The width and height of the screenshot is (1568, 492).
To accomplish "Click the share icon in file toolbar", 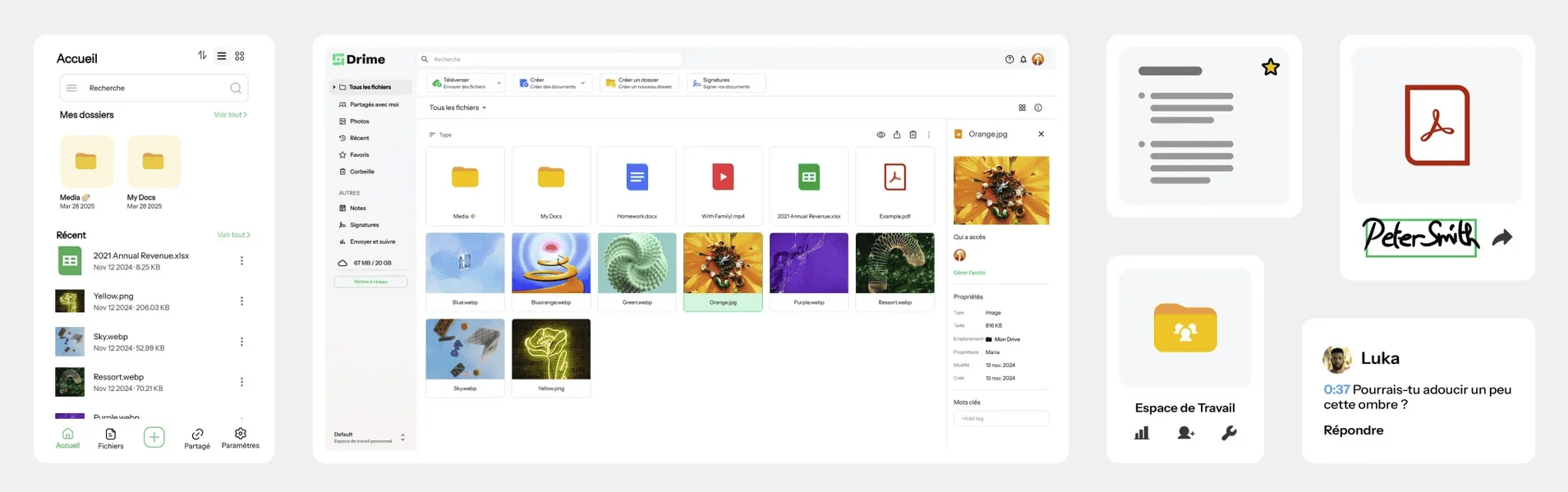I will tap(897, 135).
